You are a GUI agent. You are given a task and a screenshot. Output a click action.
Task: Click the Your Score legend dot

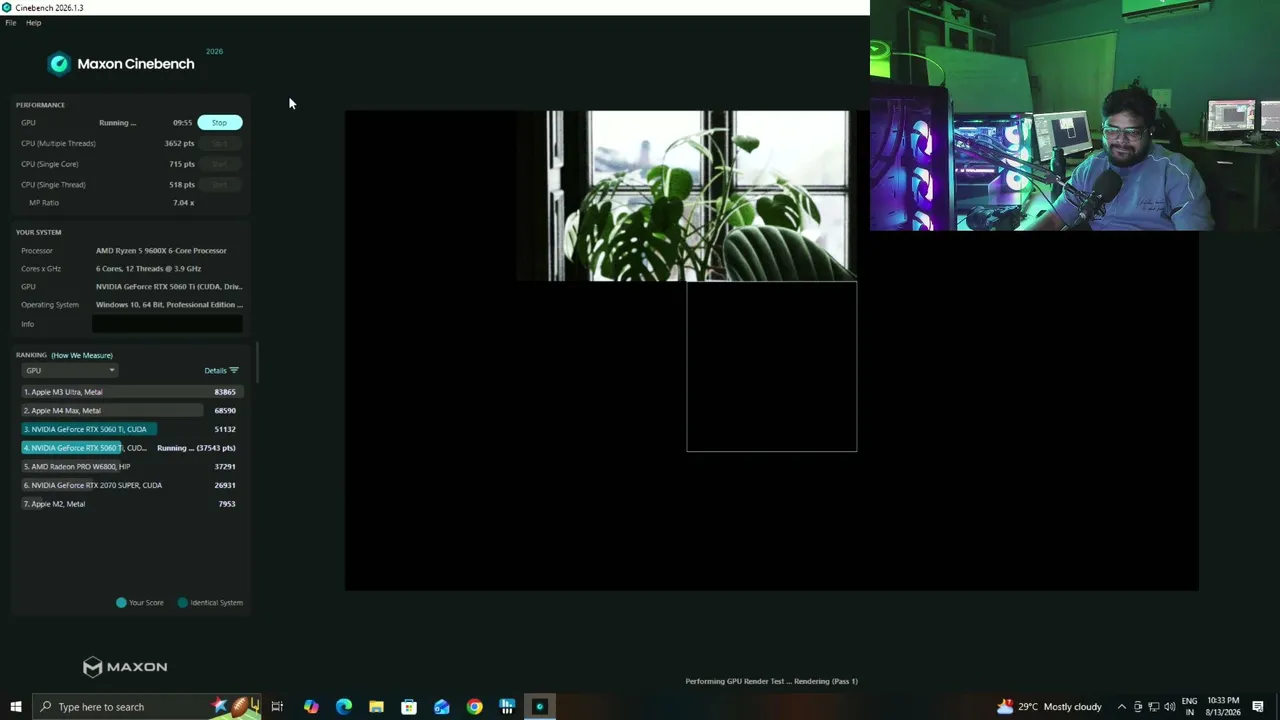click(x=121, y=603)
